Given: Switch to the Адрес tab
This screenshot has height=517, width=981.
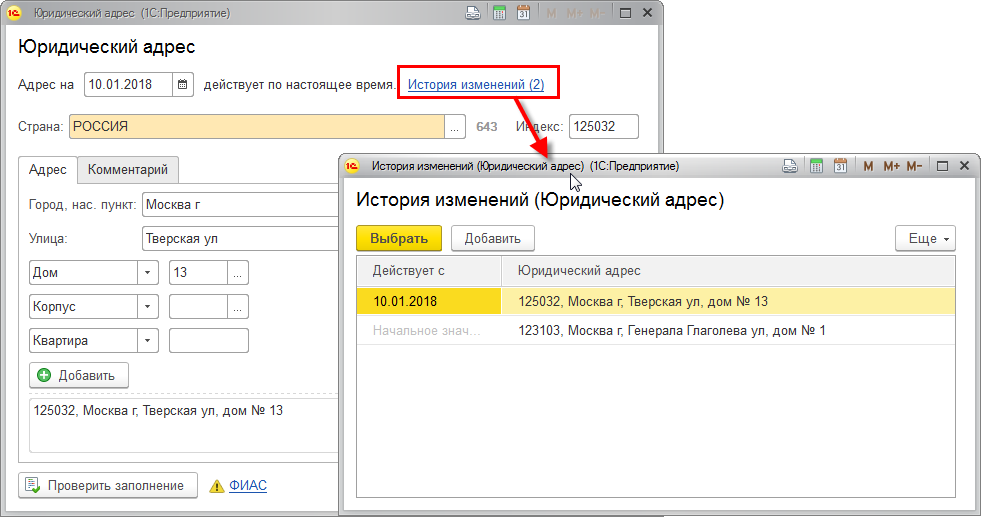Looking at the screenshot, I should click(x=48, y=170).
